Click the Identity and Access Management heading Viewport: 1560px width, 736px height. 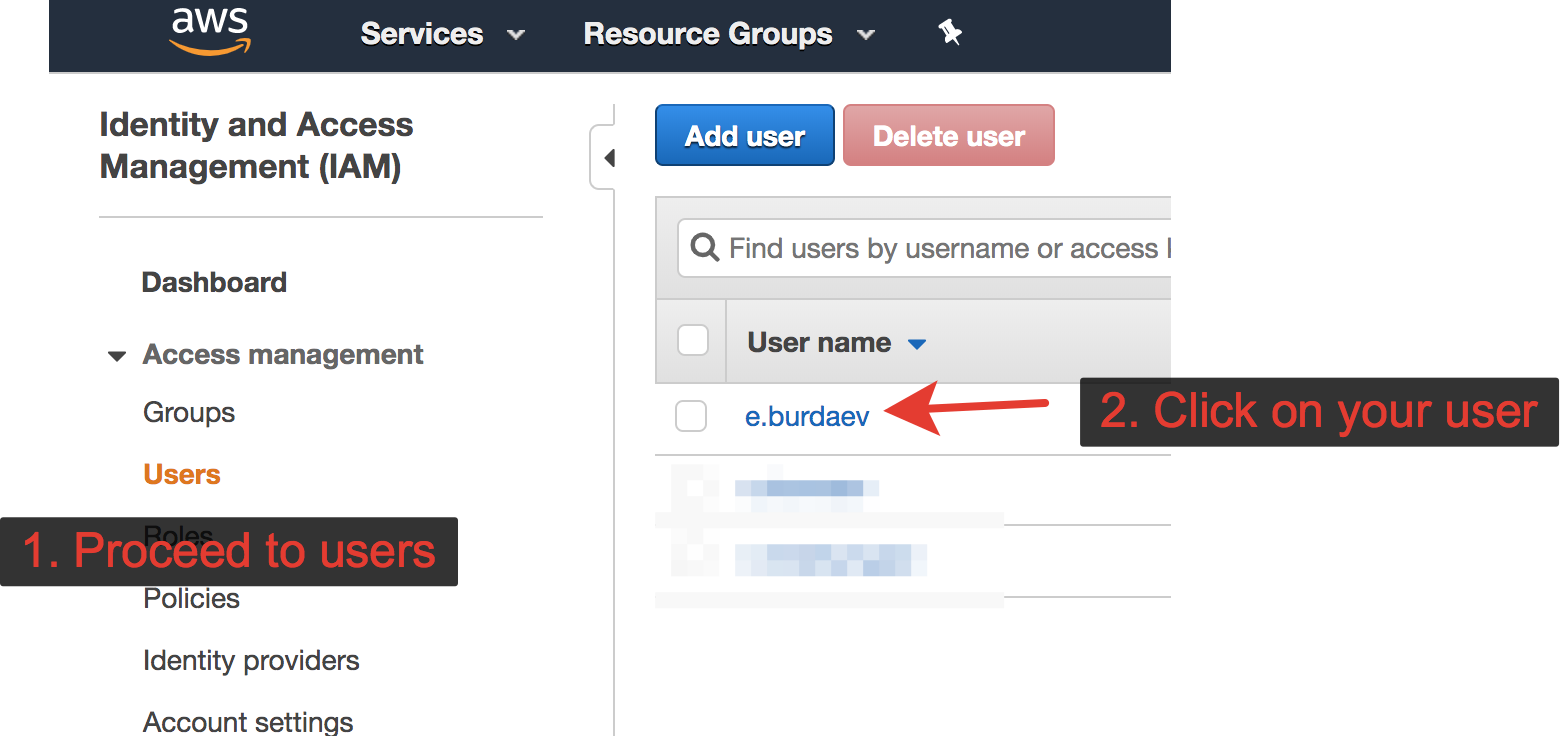click(256, 145)
